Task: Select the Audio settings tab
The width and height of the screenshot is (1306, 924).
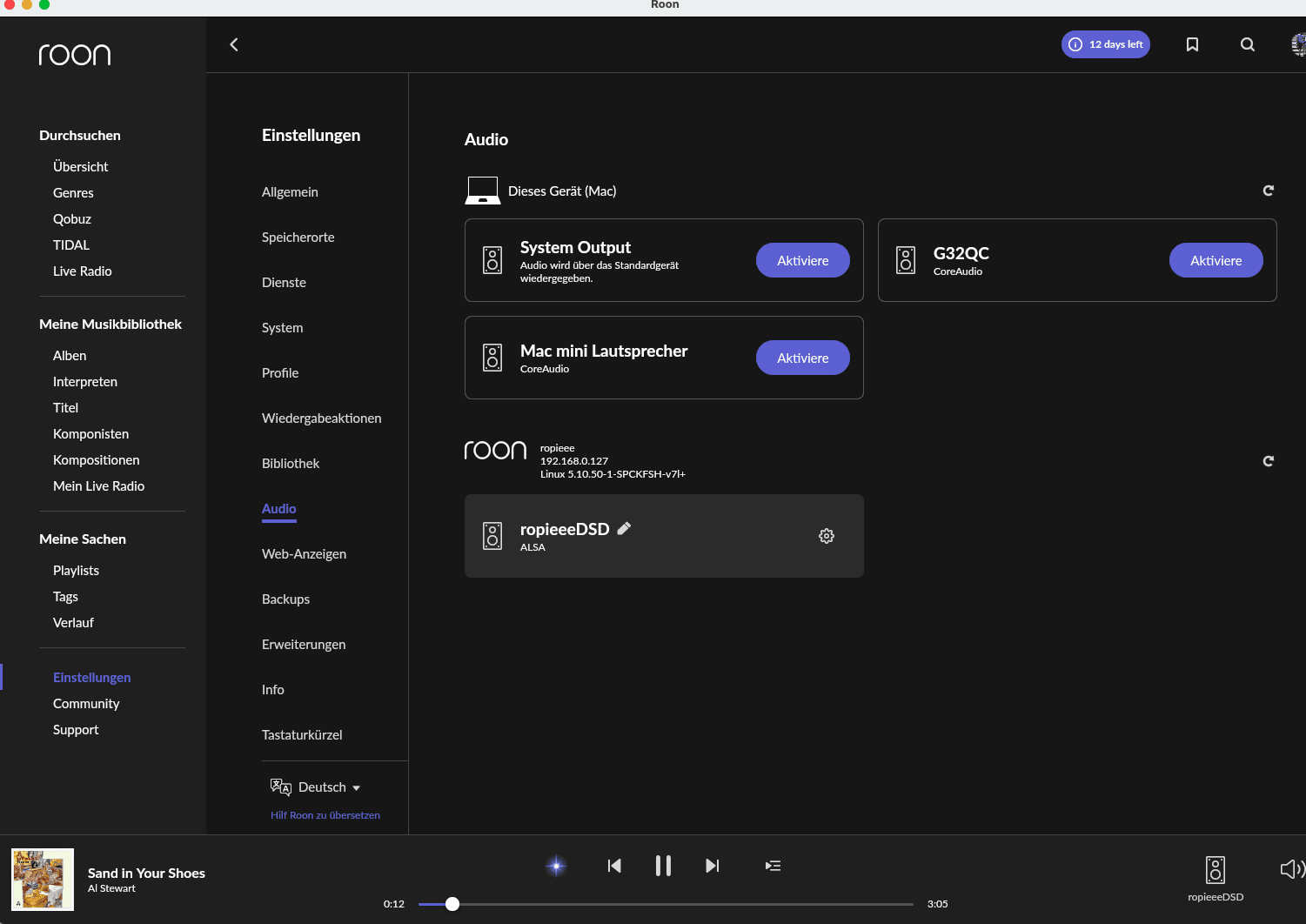Action: 278,509
